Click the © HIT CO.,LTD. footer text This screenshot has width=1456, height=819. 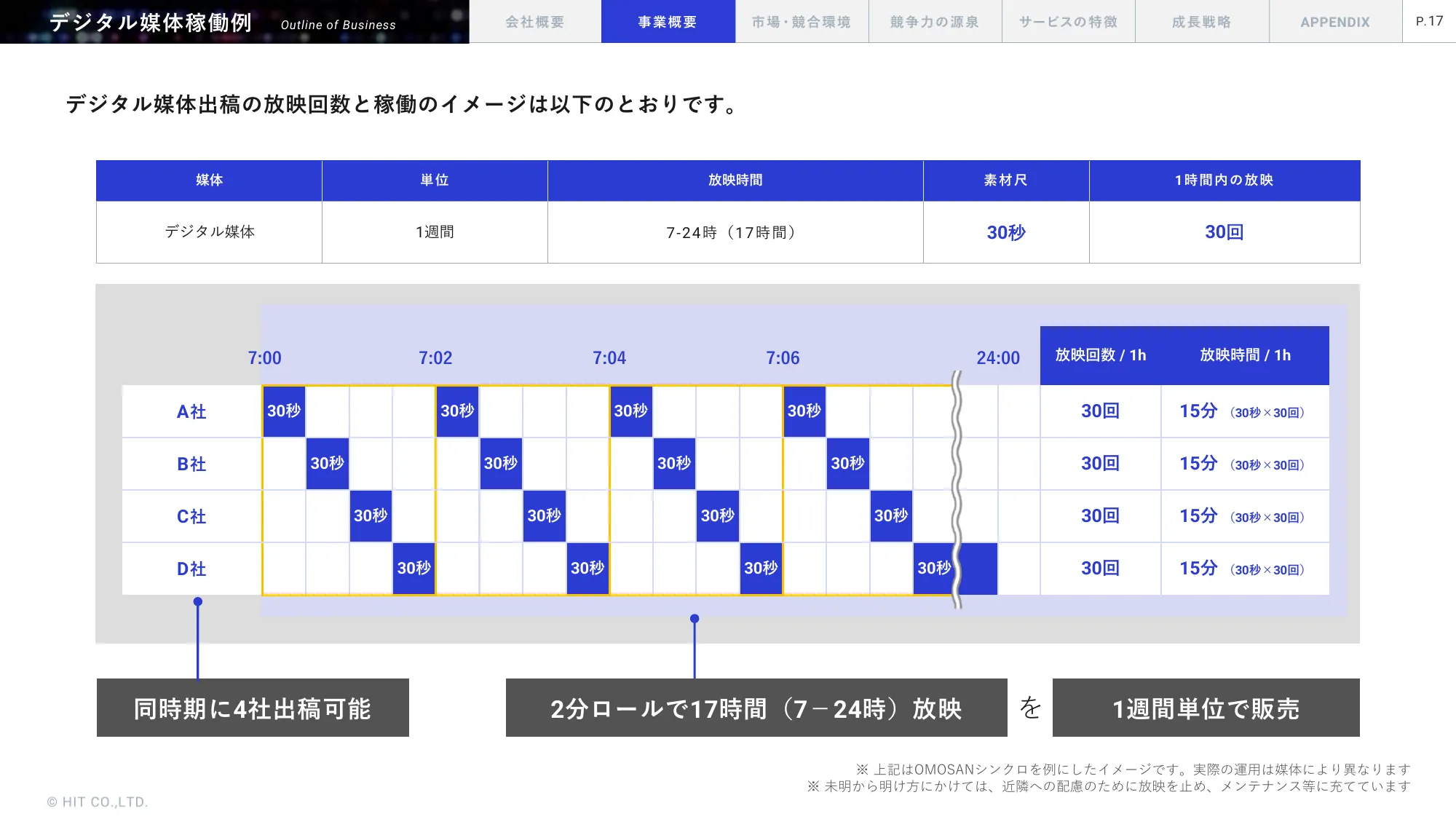point(98,802)
